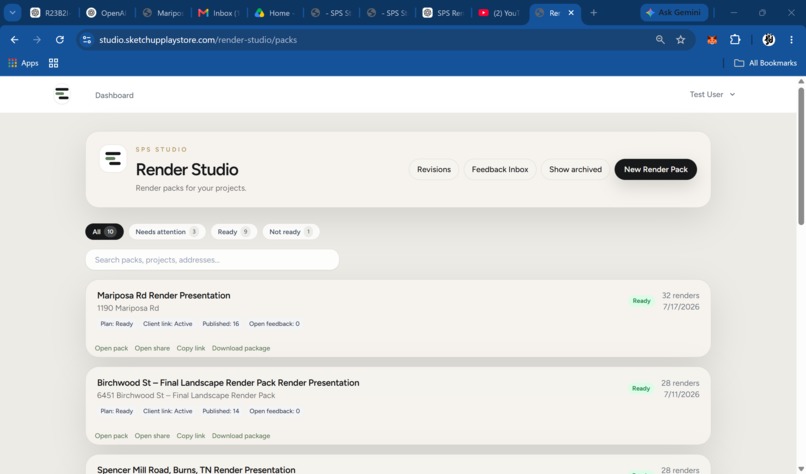Create a New Render Pack

tap(655, 169)
